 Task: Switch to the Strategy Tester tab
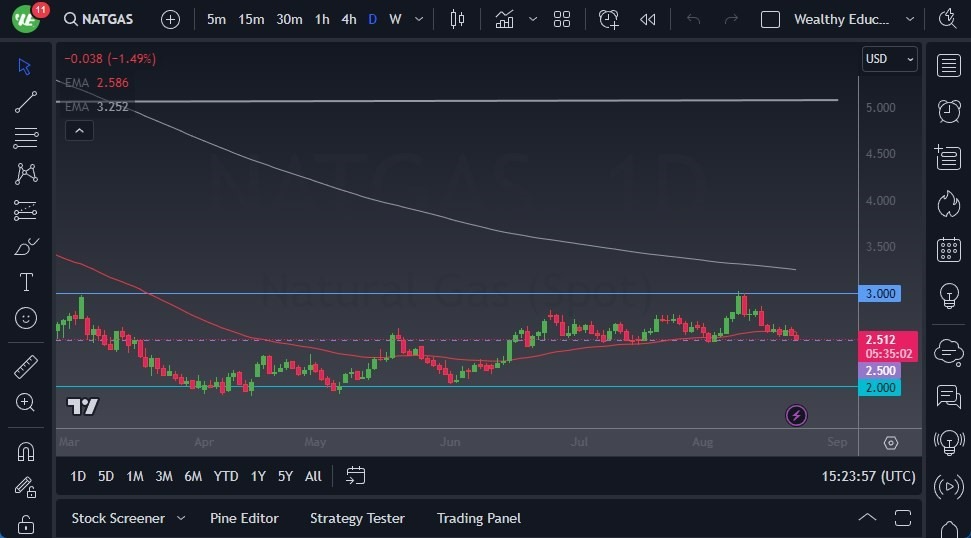click(357, 518)
